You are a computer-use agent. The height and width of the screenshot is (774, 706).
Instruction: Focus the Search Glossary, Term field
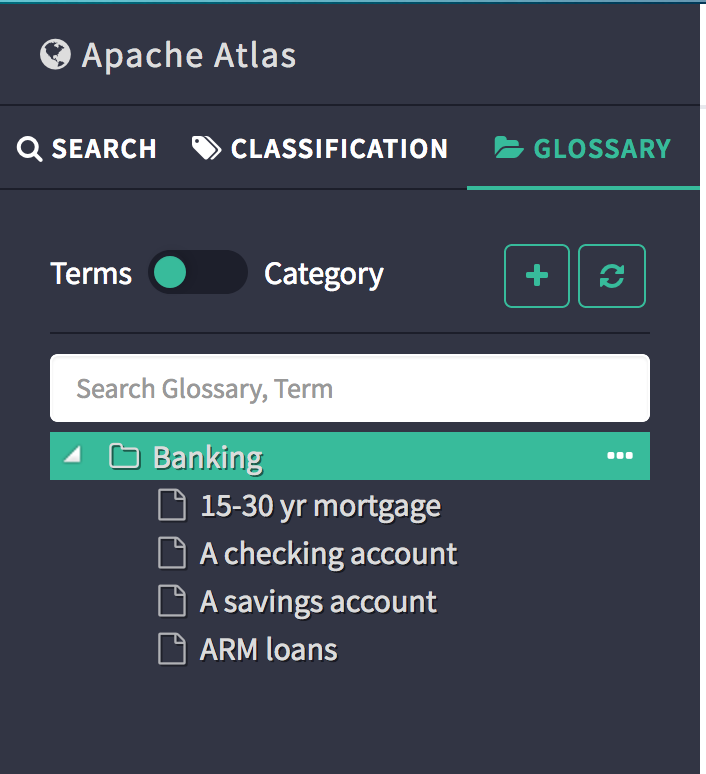coord(350,388)
